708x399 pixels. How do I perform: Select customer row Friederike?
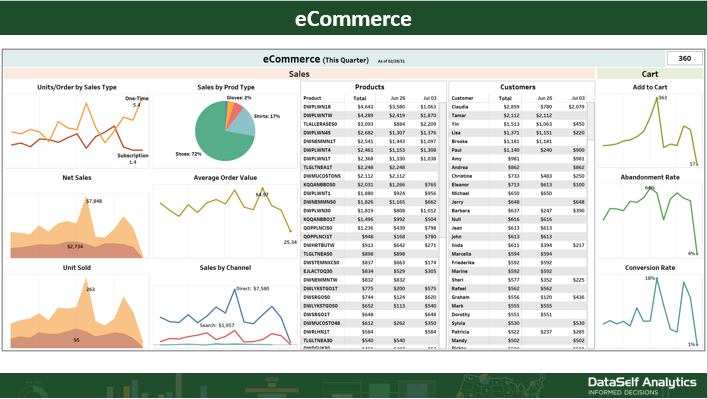point(518,262)
